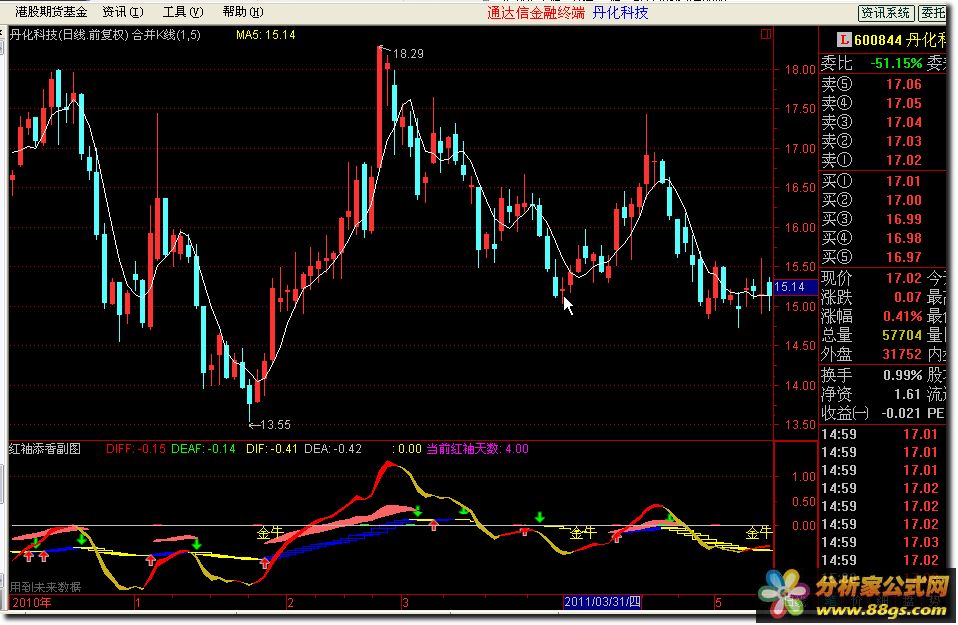Click the DIF: -0.41 indicator value
958x625 pixels.
click(272, 448)
